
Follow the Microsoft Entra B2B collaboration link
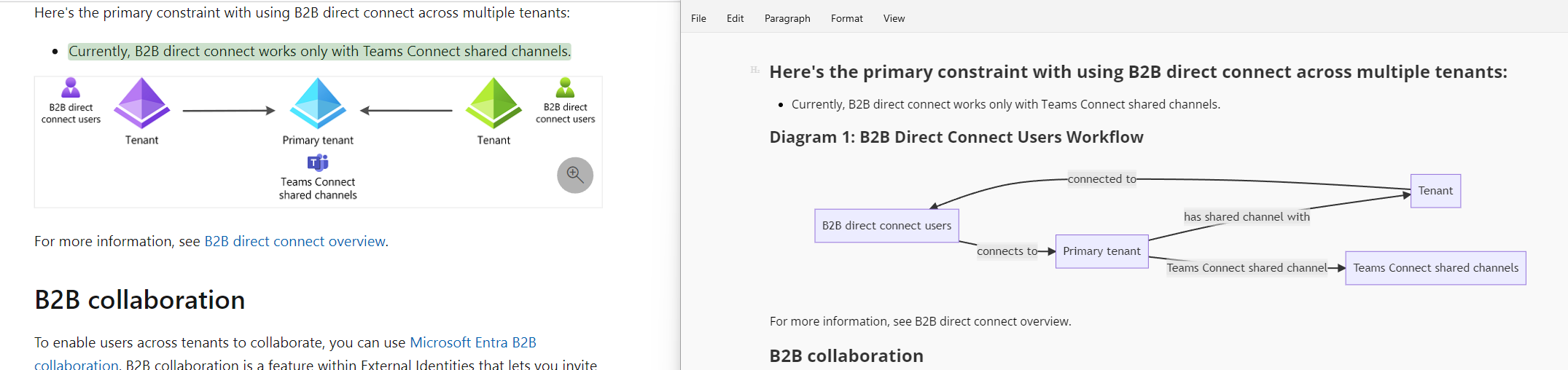coord(472,342)
